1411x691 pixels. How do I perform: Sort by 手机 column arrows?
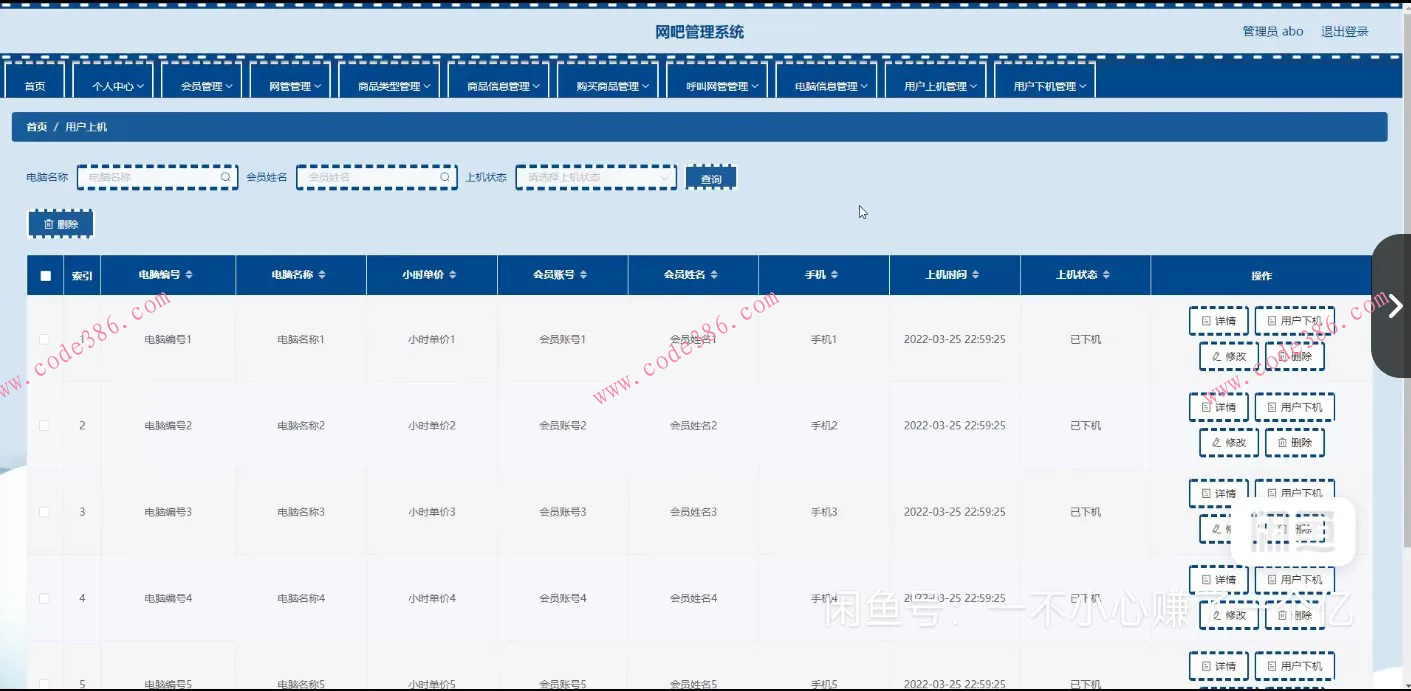834,274
